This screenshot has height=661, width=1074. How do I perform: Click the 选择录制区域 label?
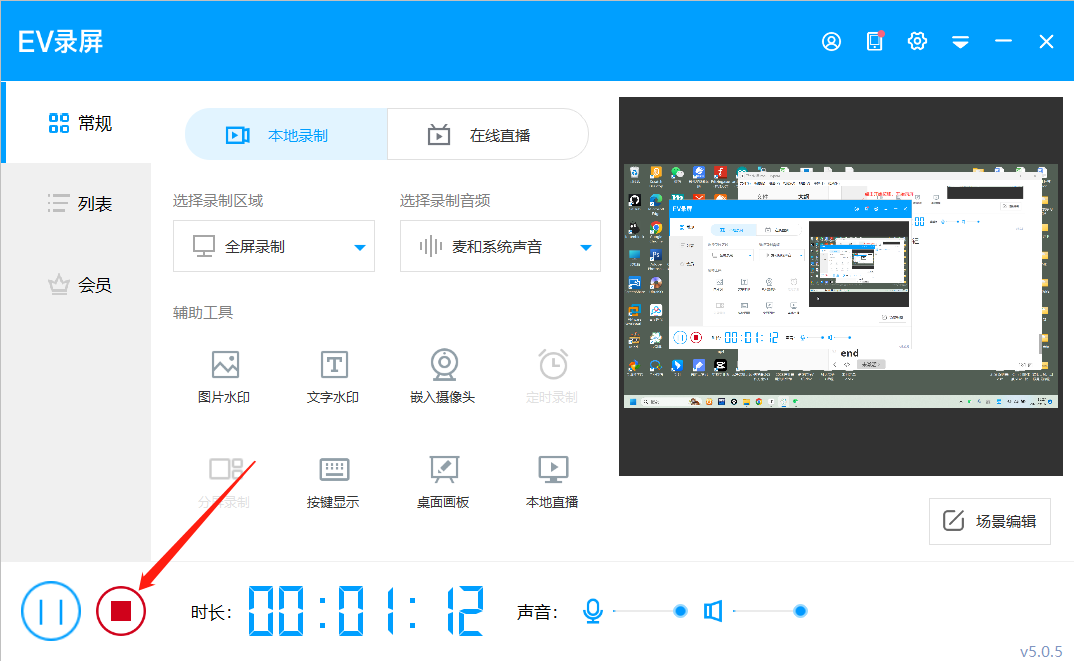tap(218, 201)
